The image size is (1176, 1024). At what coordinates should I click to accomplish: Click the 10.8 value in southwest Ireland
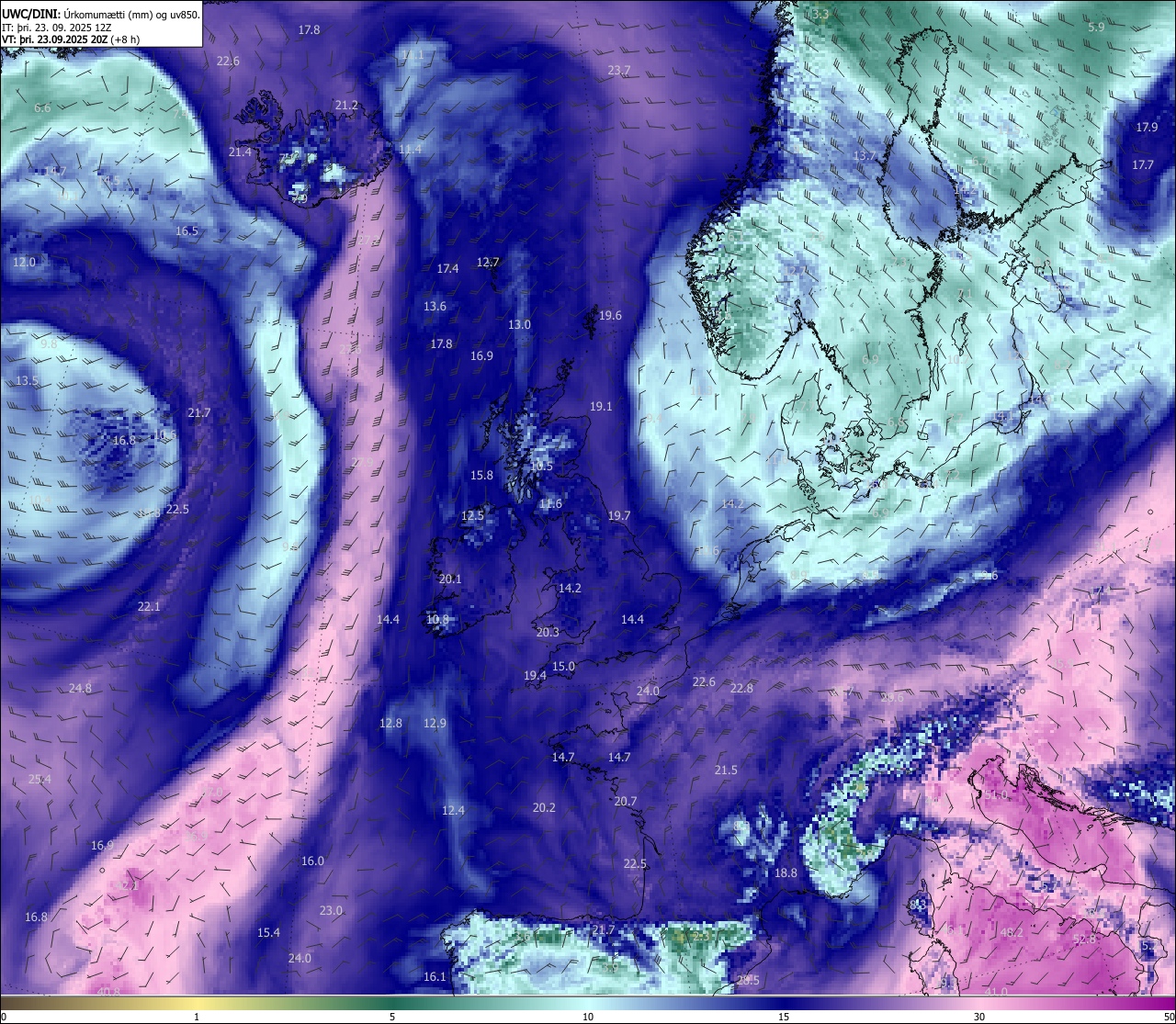(x=437, y=620)
